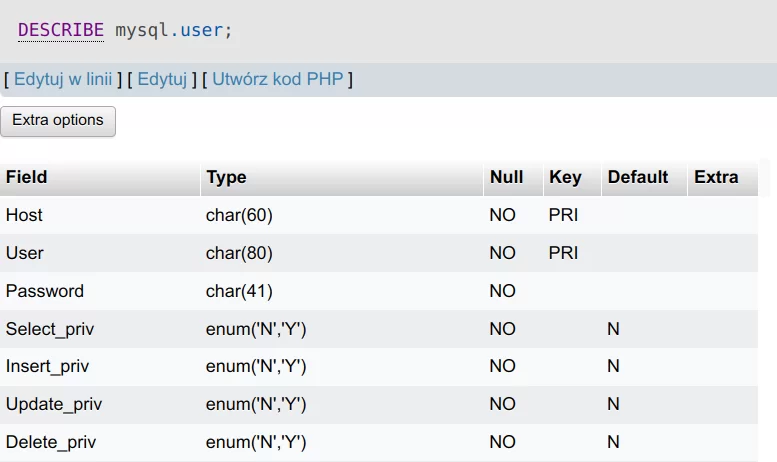Click 'Utwórz kod PHP' link

click(278, 79)
